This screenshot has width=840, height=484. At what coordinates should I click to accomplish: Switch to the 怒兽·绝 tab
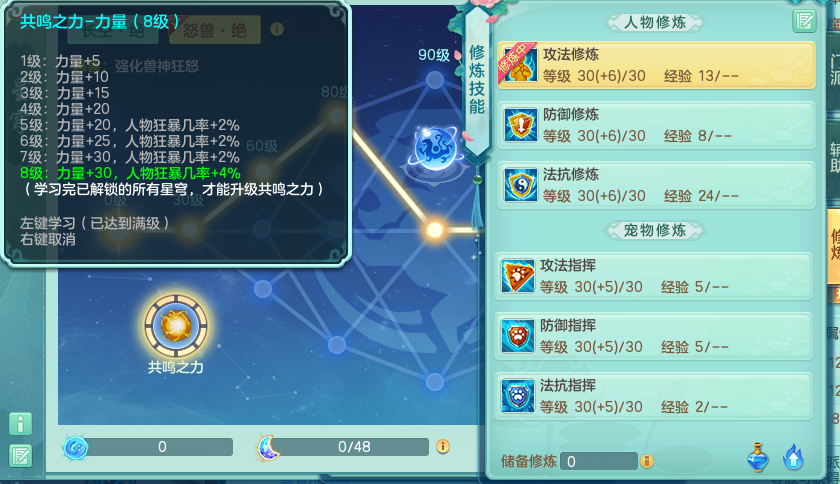[x=215, y=30]
